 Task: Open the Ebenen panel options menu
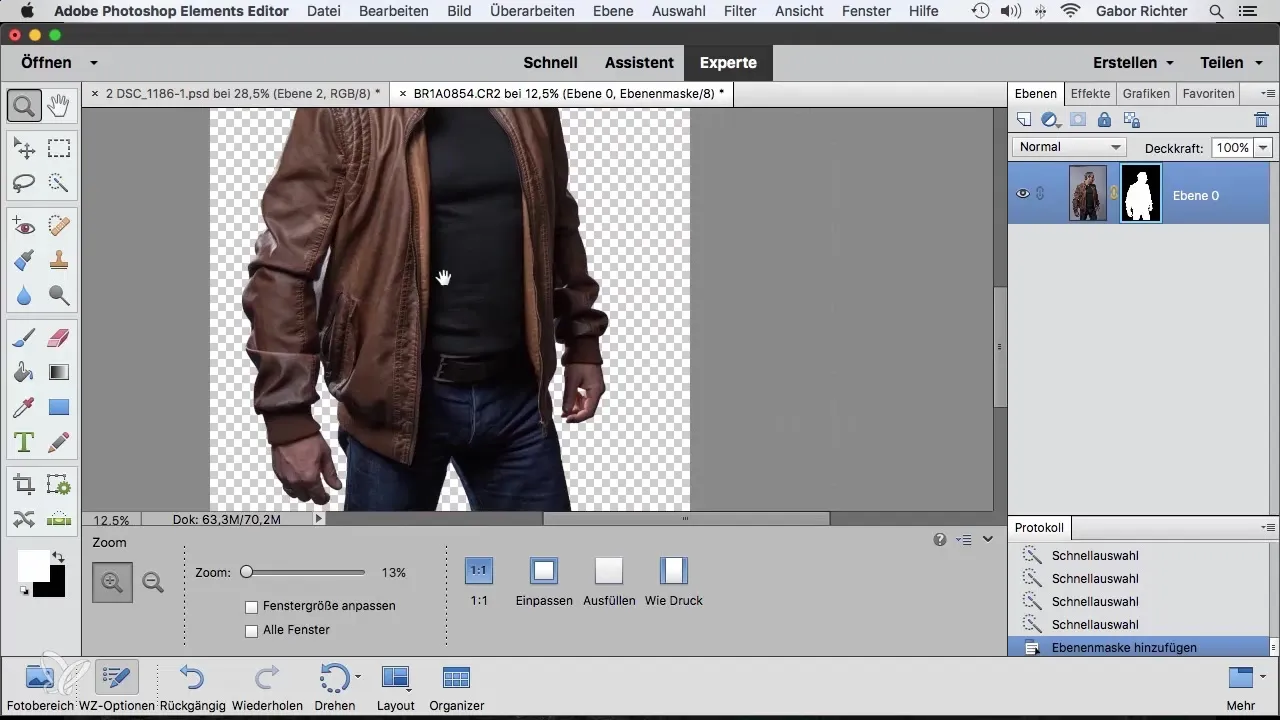coord(1268,94)
